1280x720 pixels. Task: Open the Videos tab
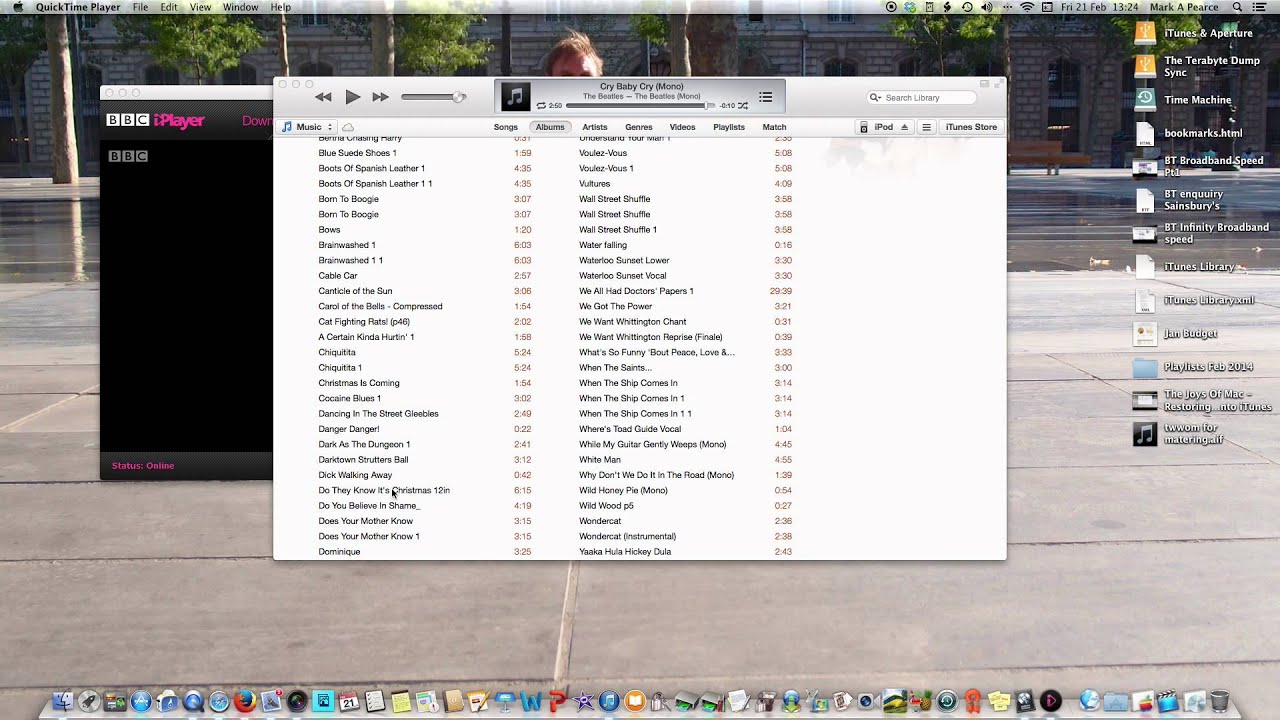coord(682,127)
